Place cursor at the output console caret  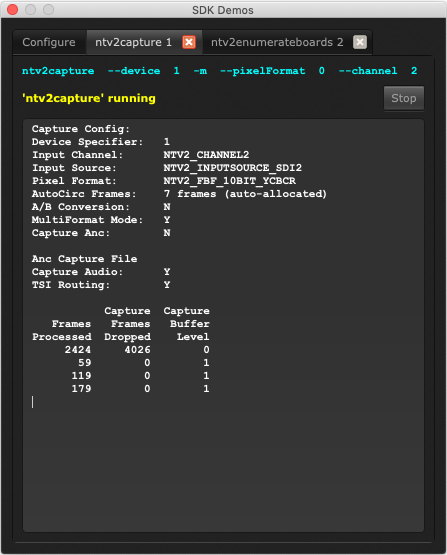33,402
